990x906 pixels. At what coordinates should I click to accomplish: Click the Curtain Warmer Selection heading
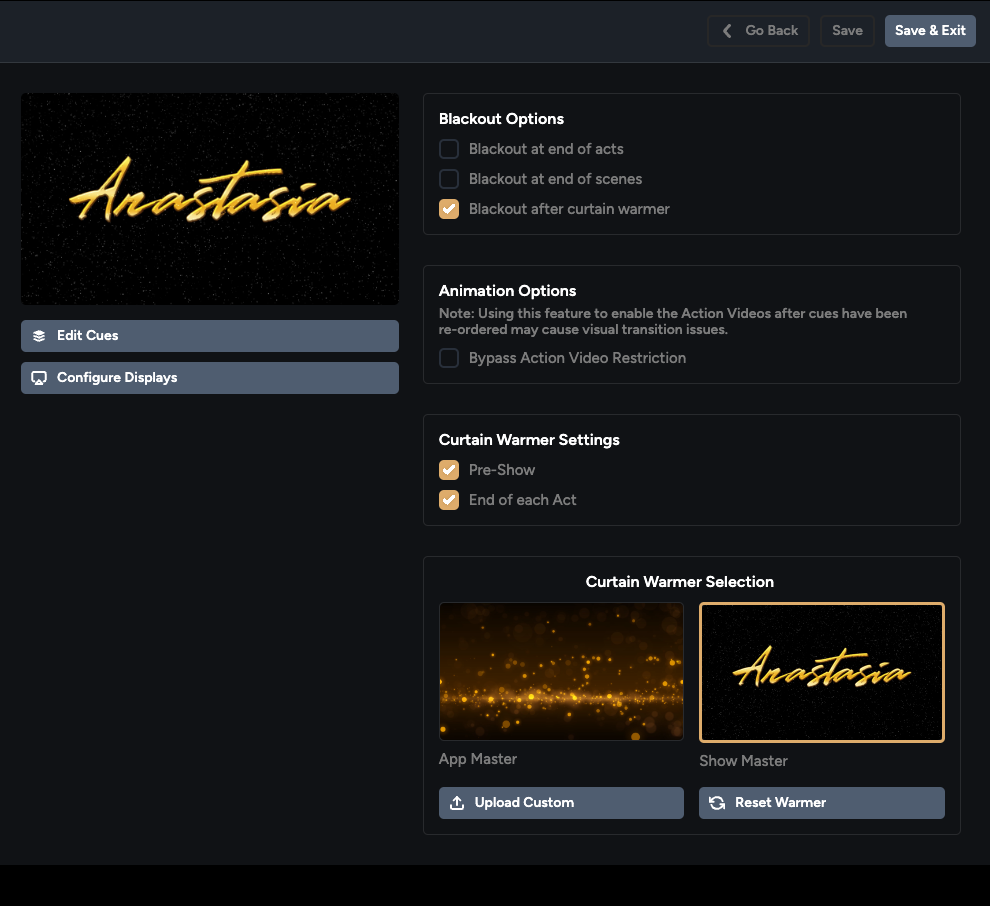(679, 581)
